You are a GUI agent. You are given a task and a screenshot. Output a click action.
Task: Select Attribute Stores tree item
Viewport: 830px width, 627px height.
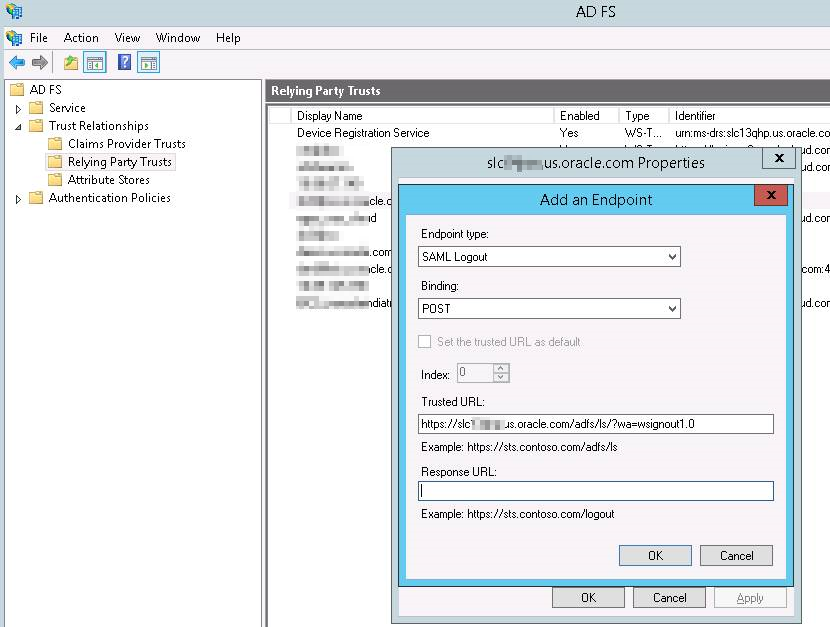[x=109, y=180]
